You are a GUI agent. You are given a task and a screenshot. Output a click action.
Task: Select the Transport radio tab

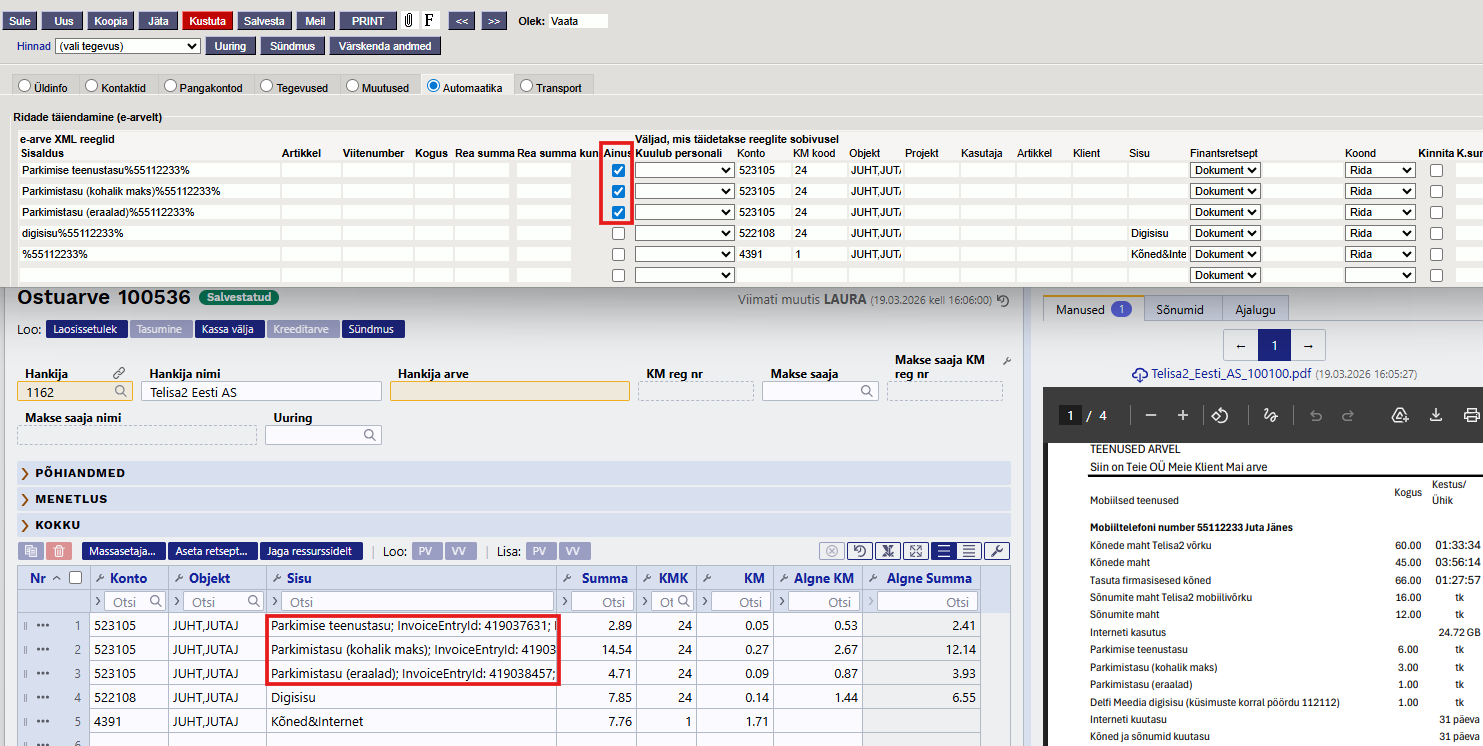[527, 87]
